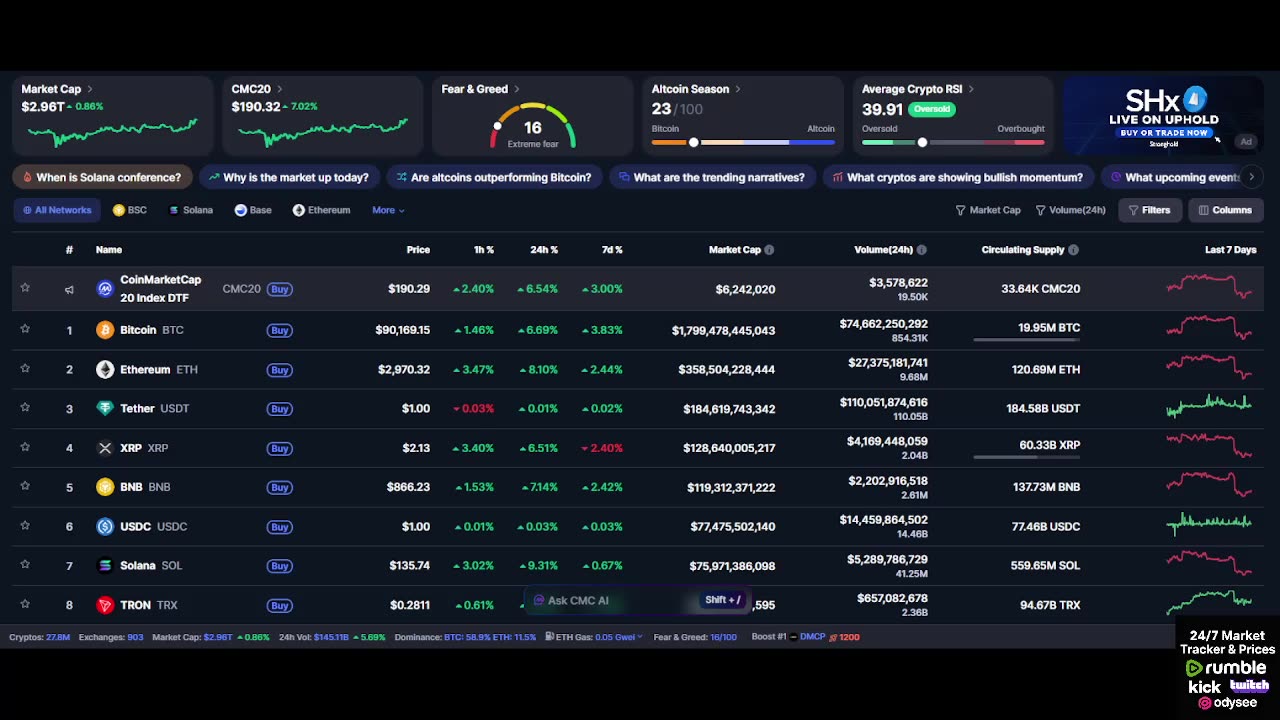Open the Columns button
The image size is (1280, 720).
point(1225,210)
